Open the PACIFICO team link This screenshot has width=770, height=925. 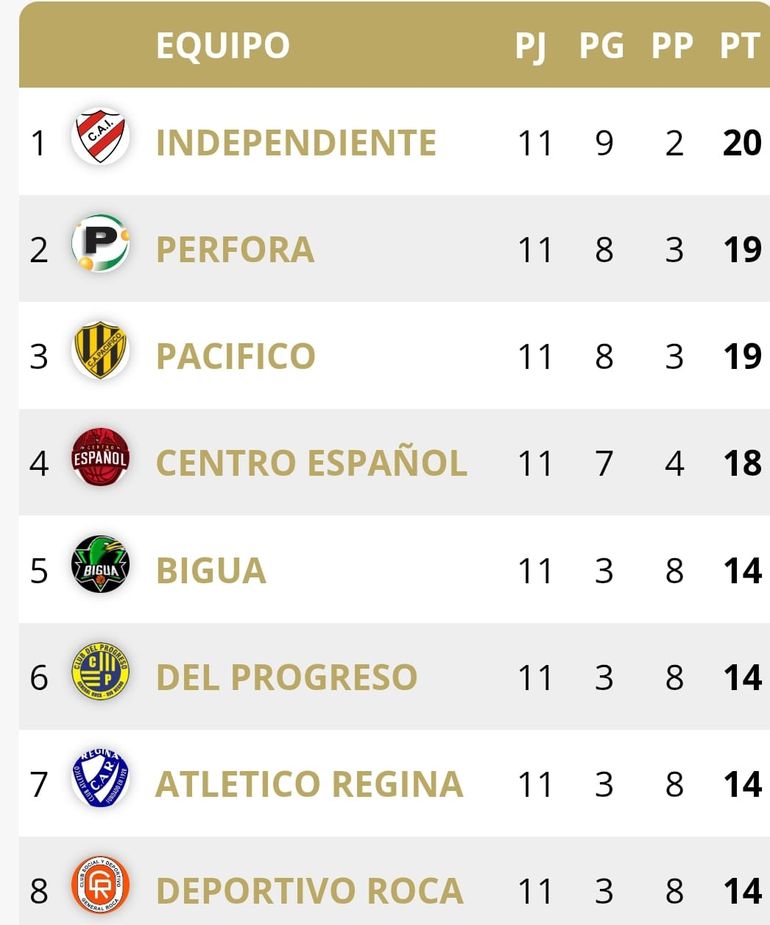pyautogui.click(x=236, y=357)
